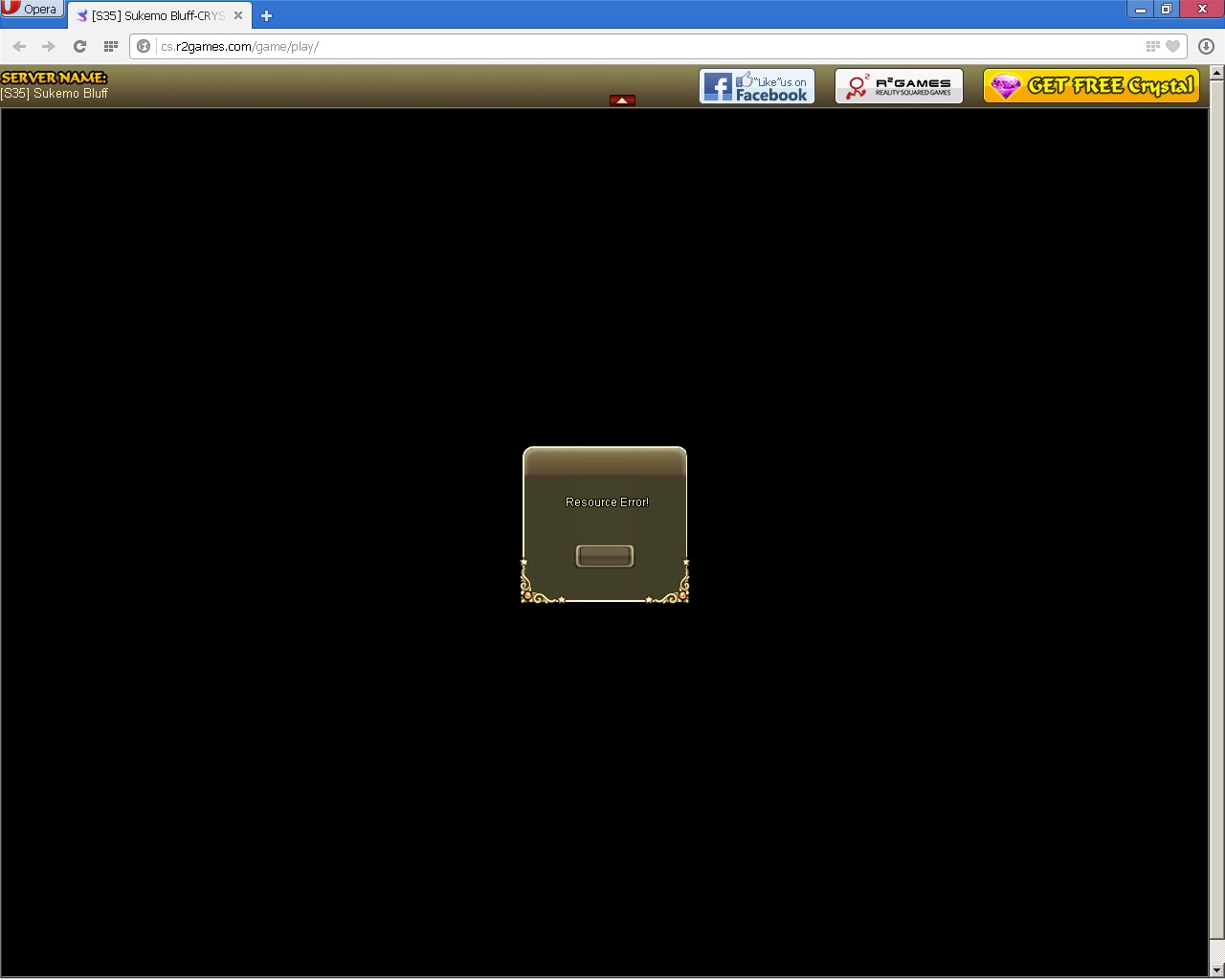Visit the R2Games site banner
This screenshot has height=980, width=1225.
point(899,86)
